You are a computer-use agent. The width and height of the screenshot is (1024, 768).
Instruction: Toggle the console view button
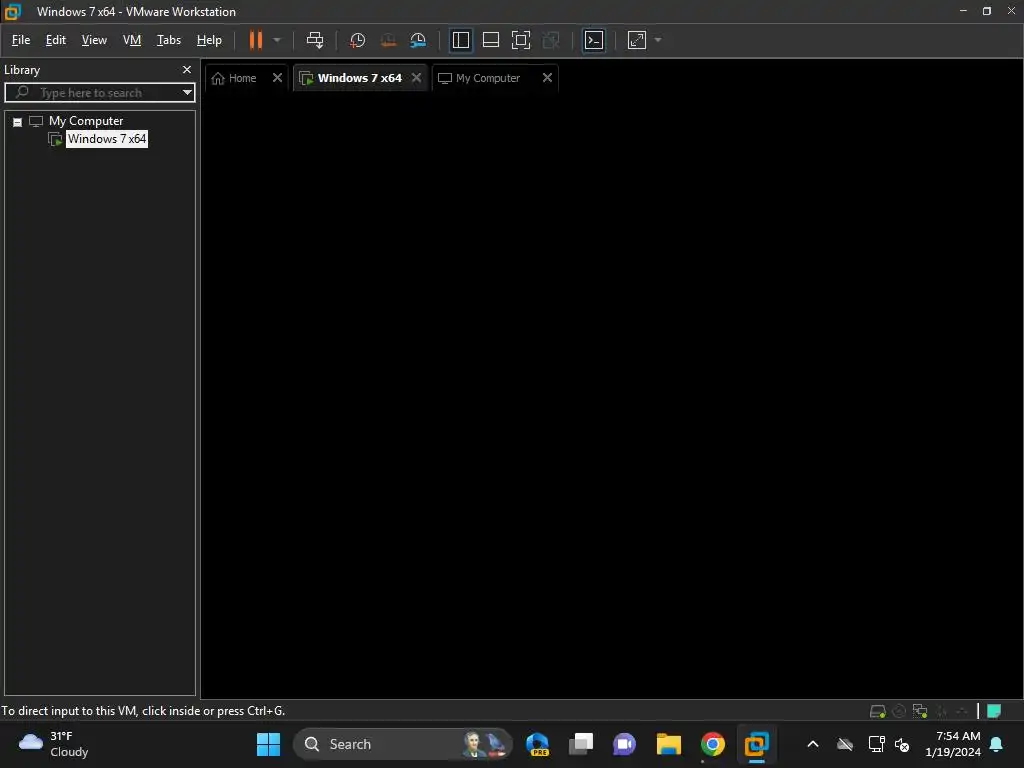(594, 40)
